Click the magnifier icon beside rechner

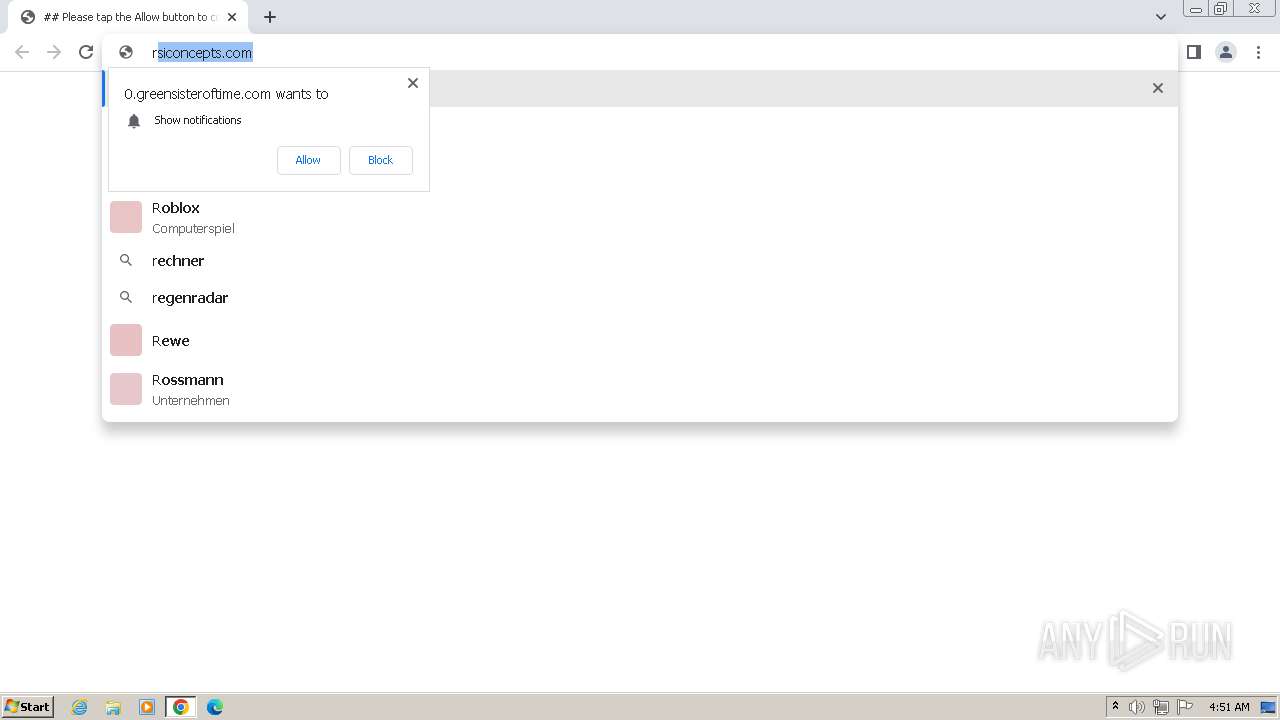click(x=126, y=260)
